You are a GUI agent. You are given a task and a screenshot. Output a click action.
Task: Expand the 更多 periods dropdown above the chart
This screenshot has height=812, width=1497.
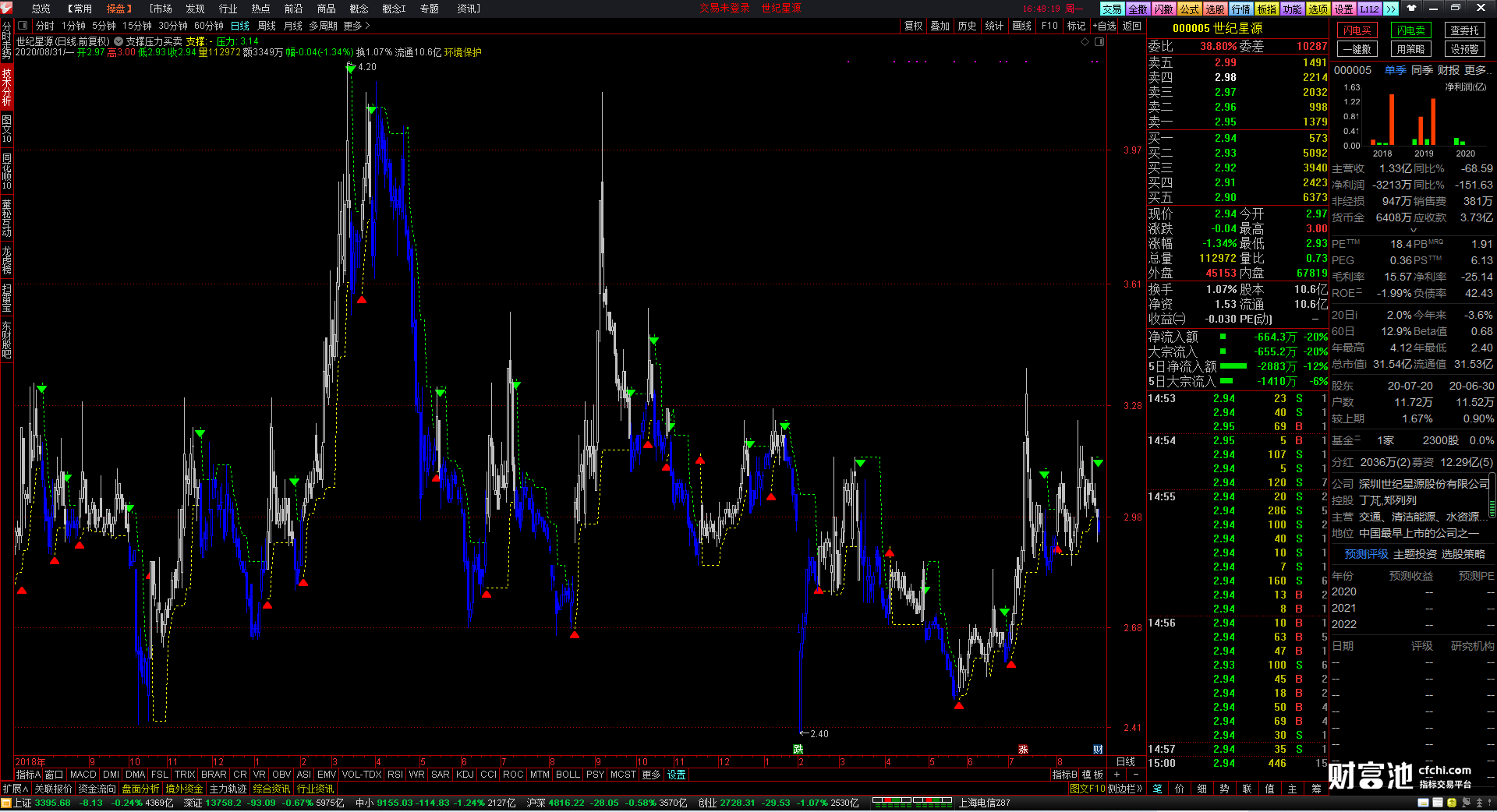(x=356, y=26)
